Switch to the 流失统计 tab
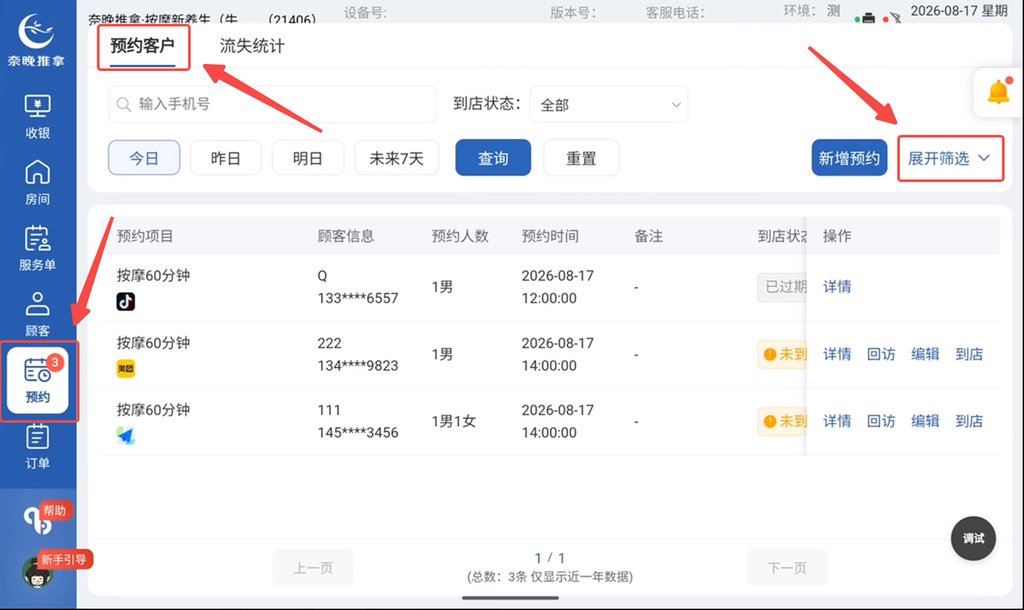The width and height of the screenshot is (1024, 610). click(252, 46)
